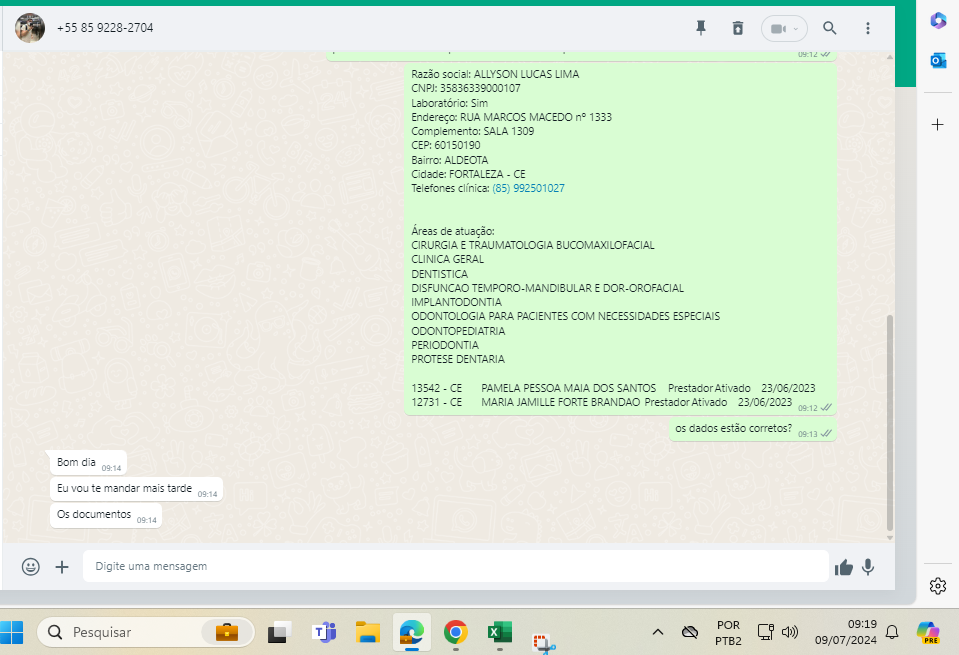
Task: Click the 'Os documentos' message
Action: point(106,515)
